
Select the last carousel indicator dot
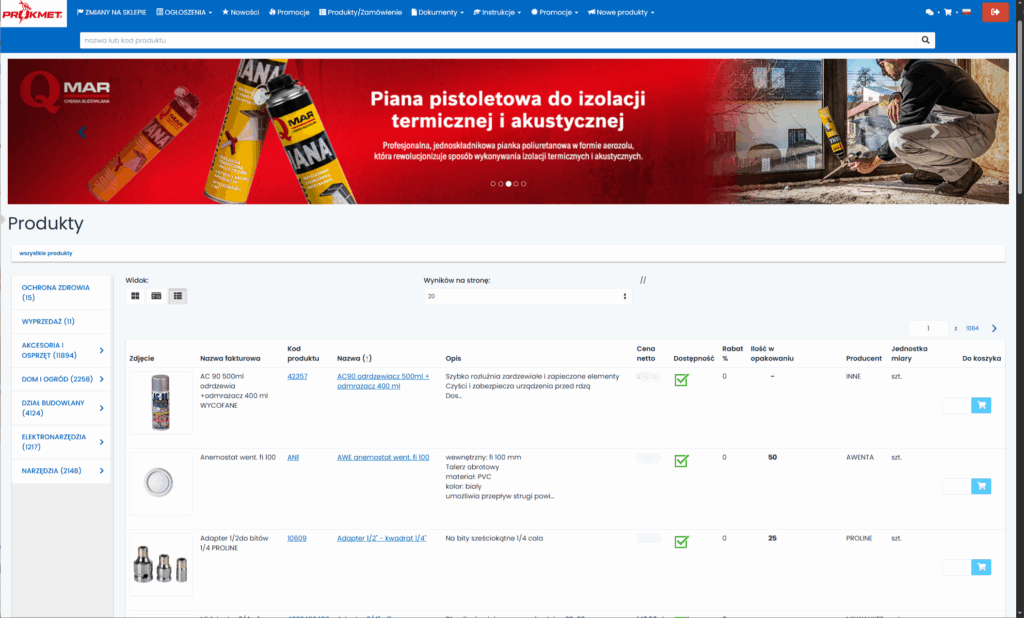click(523, 184)
